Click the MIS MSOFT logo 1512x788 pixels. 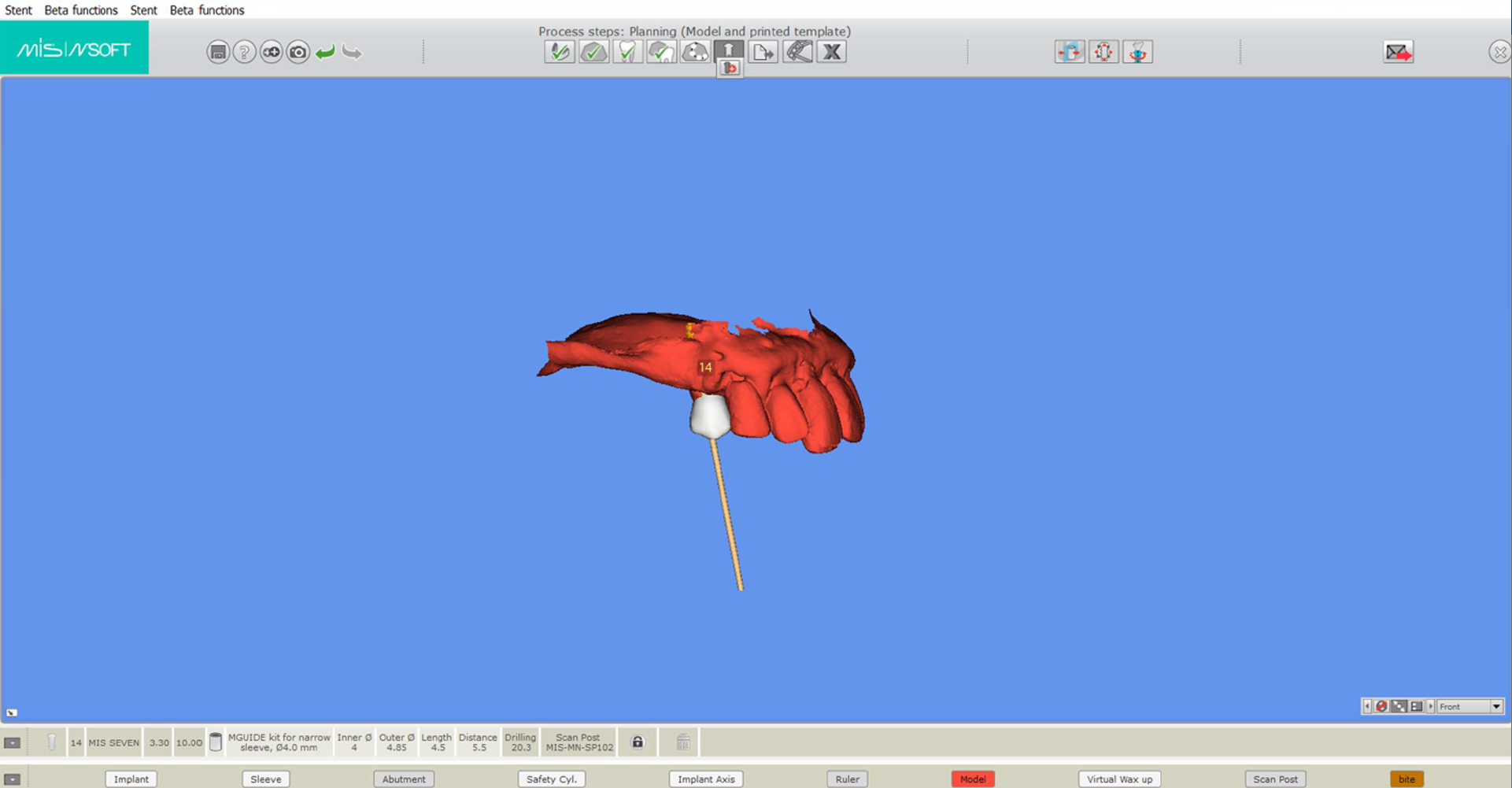pyautogui.click(x=74, y=49)
